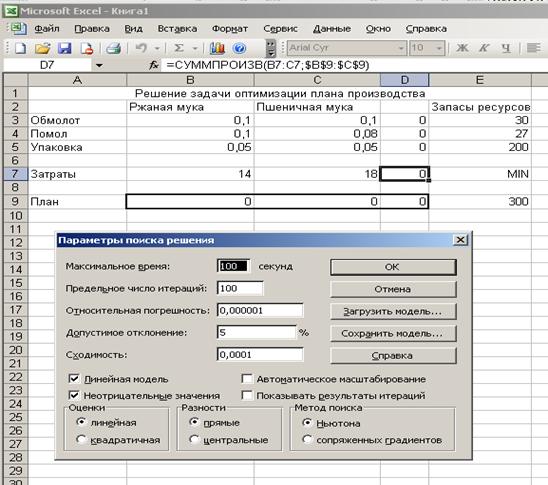Viewport: 548px width, 485px height.
Task: Click the Загрузить модель button
Action: pyautogui.click(x=393, y=311)
